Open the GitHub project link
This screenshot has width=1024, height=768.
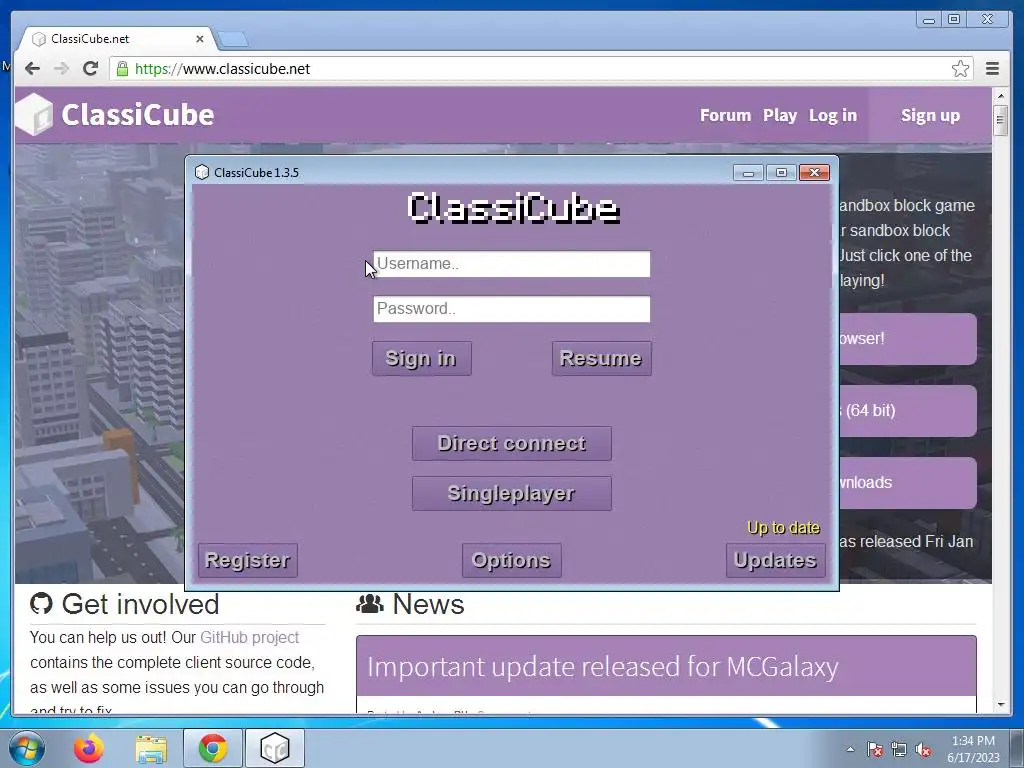pyautogui.click(x=249, y=637)
